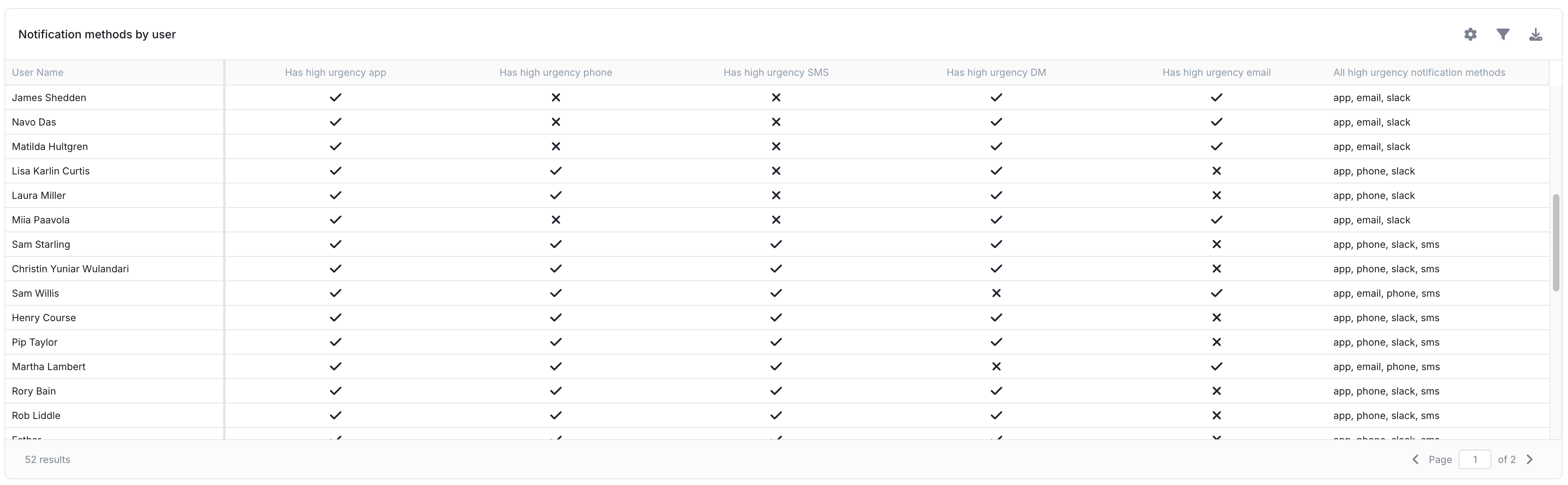Go to previous page chevron

tap(1415, 459)
